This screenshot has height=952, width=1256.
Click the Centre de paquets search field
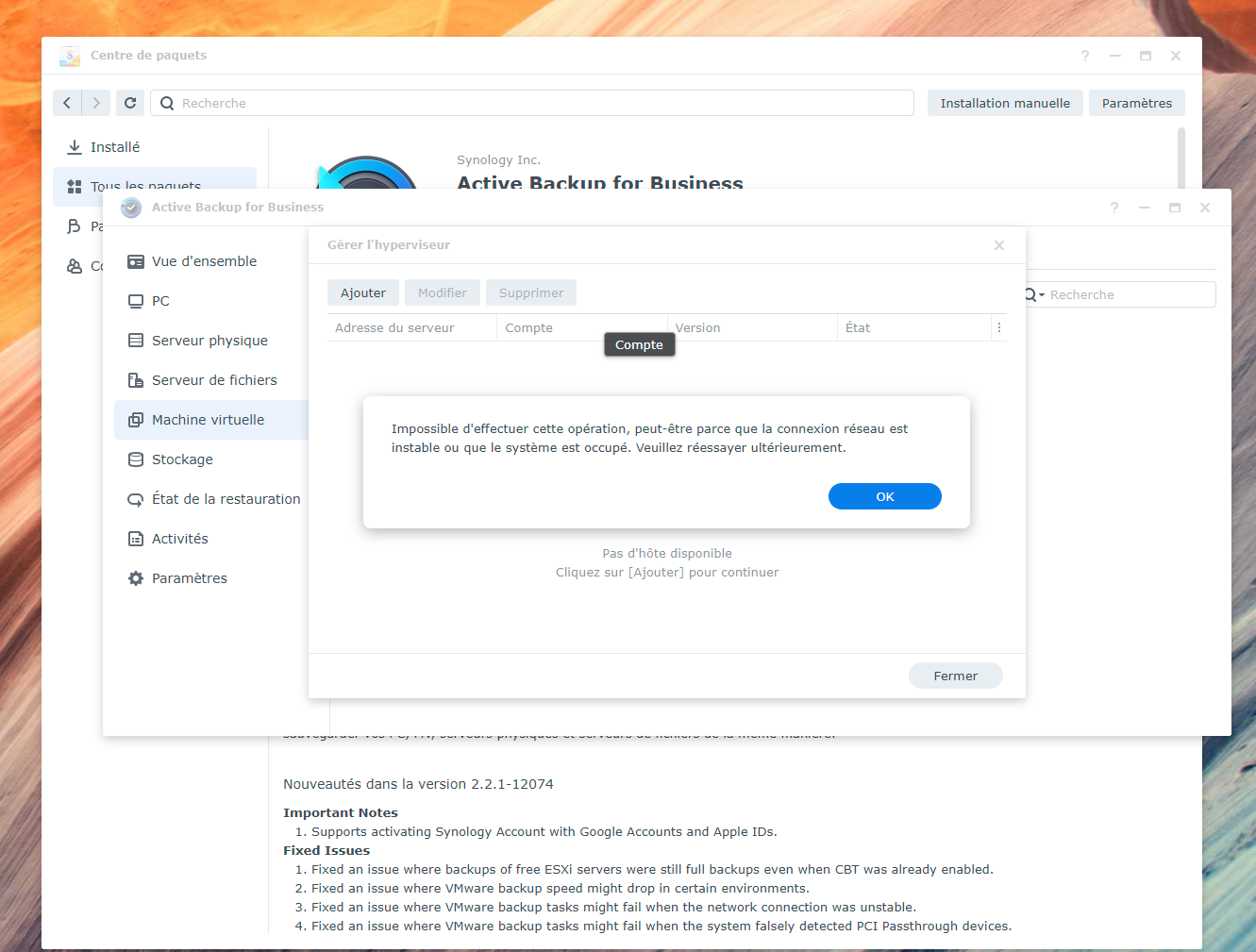click(x=532, y=103)
